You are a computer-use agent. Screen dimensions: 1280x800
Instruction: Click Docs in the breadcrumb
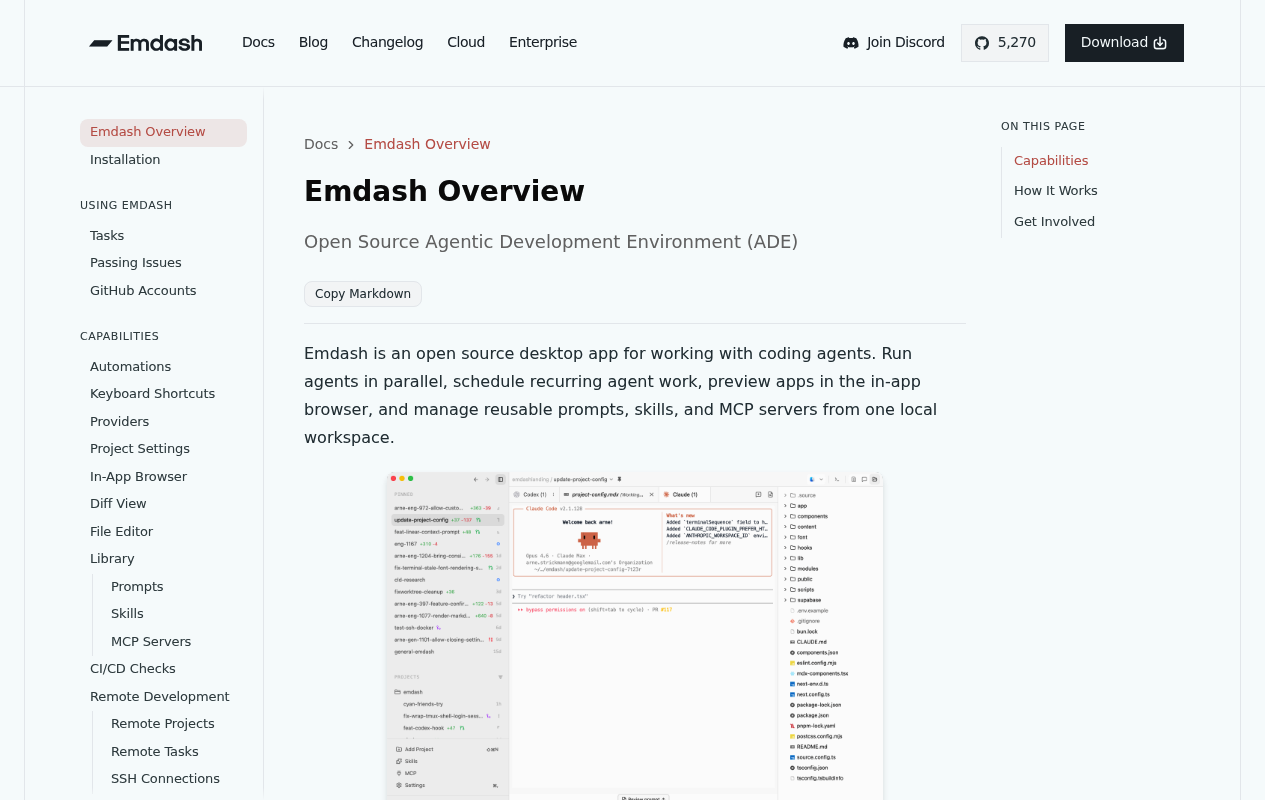[321, 144]
